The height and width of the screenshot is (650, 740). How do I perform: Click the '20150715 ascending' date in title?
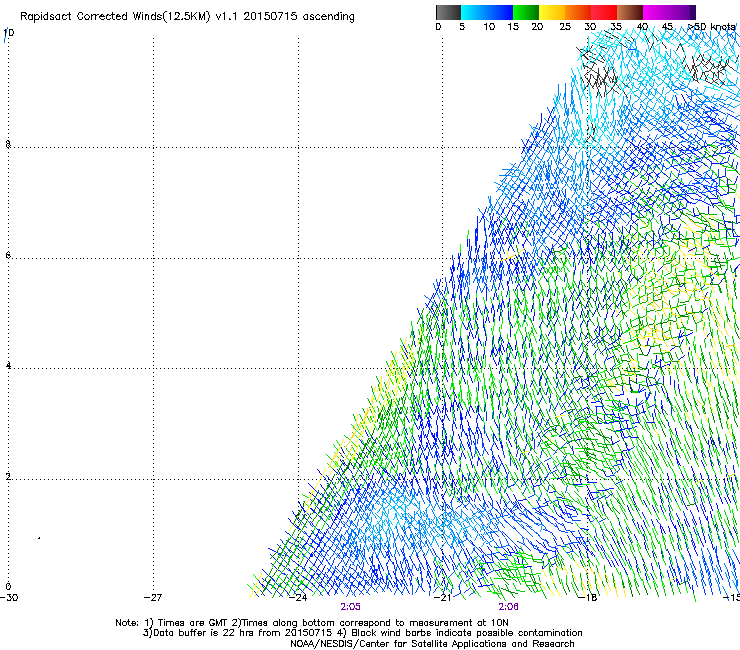point(299,16)
